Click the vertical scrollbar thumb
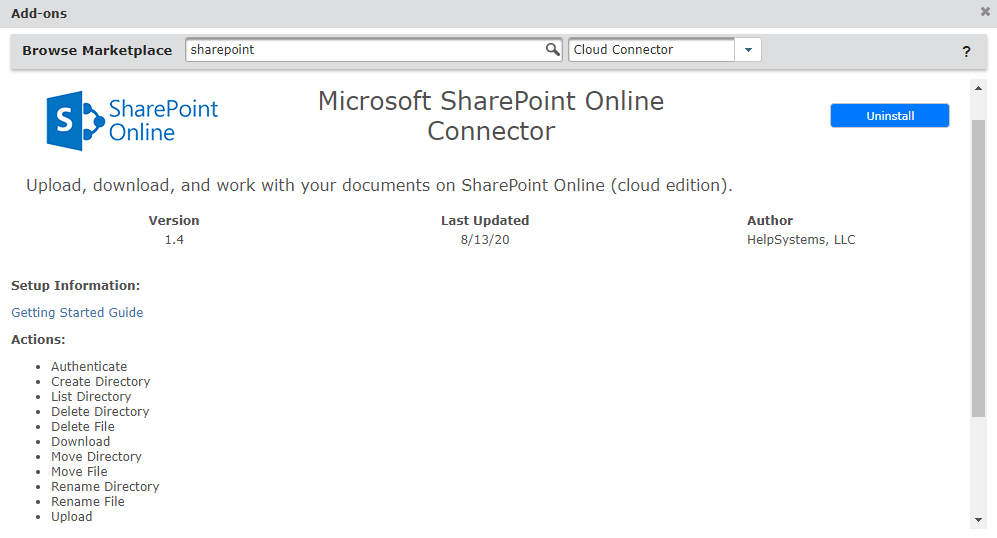This screenshot has height=538, width=997. point(978,267)
